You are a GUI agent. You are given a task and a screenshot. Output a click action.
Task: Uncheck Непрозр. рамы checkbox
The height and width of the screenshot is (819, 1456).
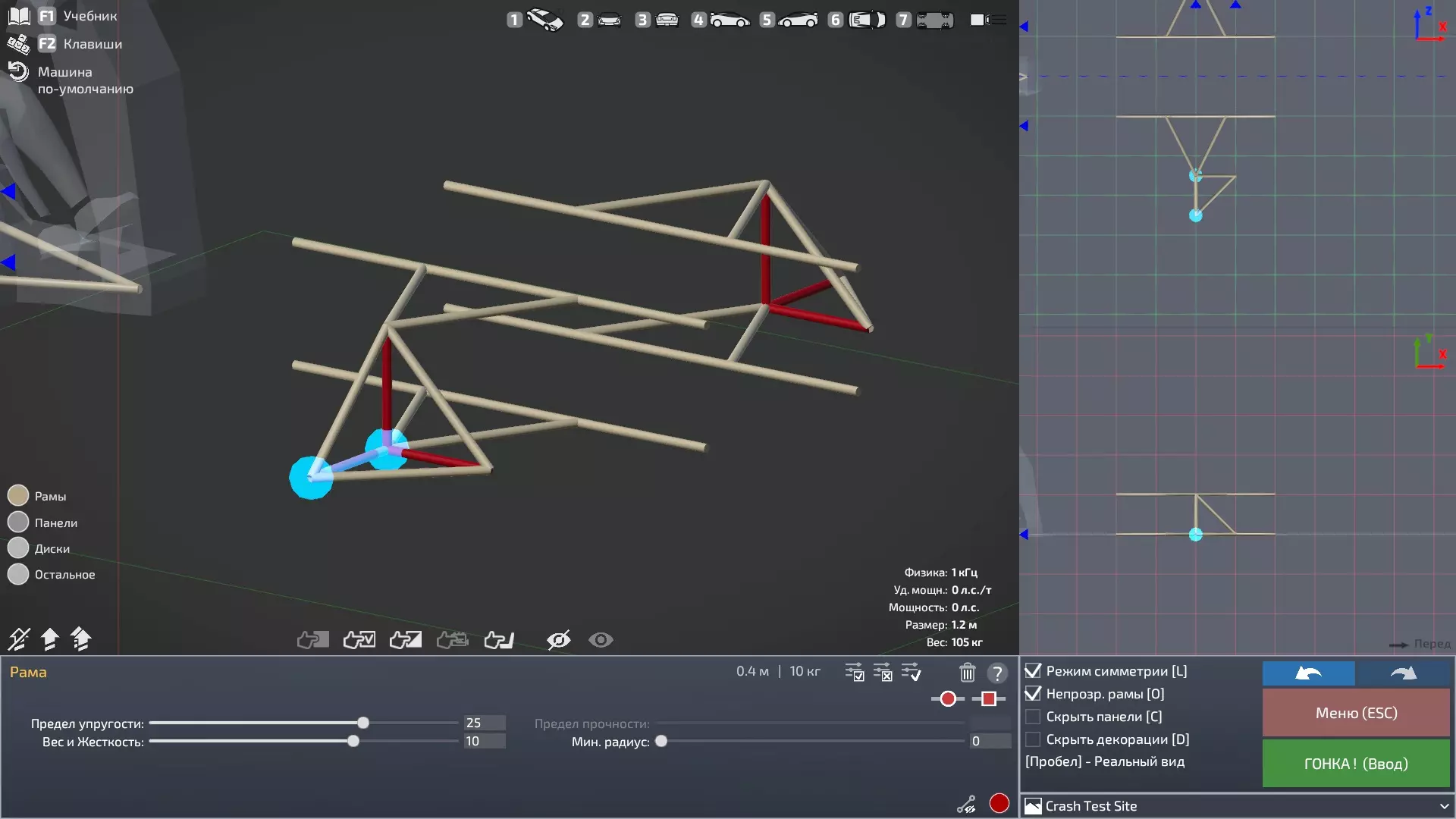coord(1033,694)
